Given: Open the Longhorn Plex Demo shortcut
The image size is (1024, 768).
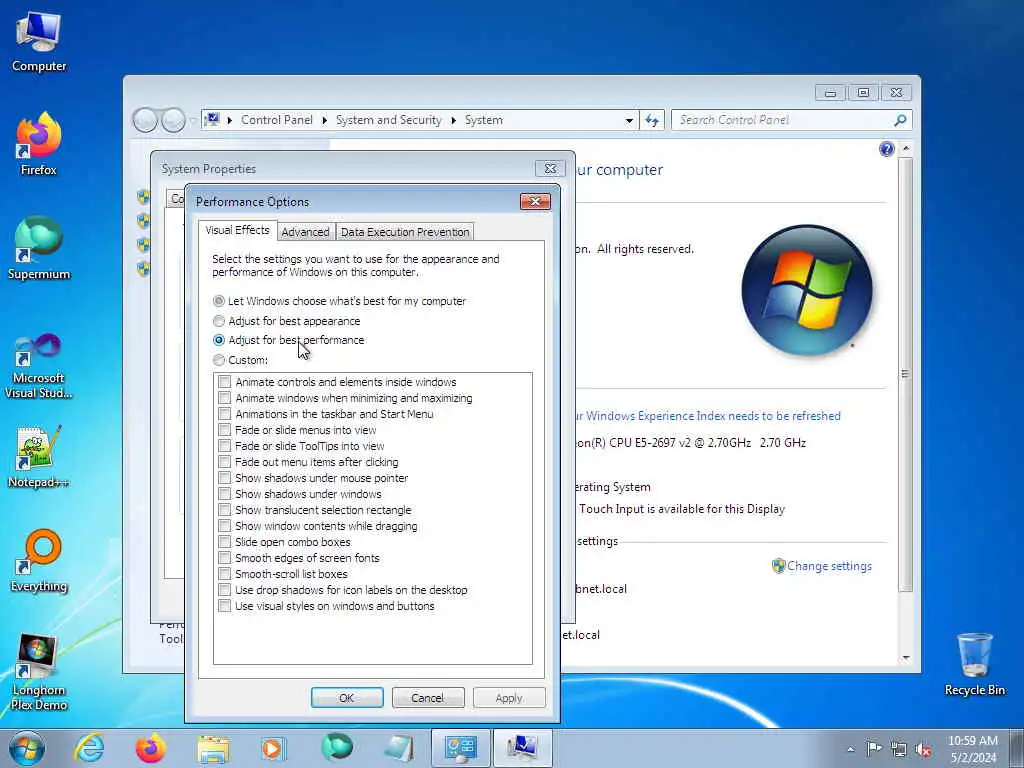Looking at the screenshot, I should (39, 671).
